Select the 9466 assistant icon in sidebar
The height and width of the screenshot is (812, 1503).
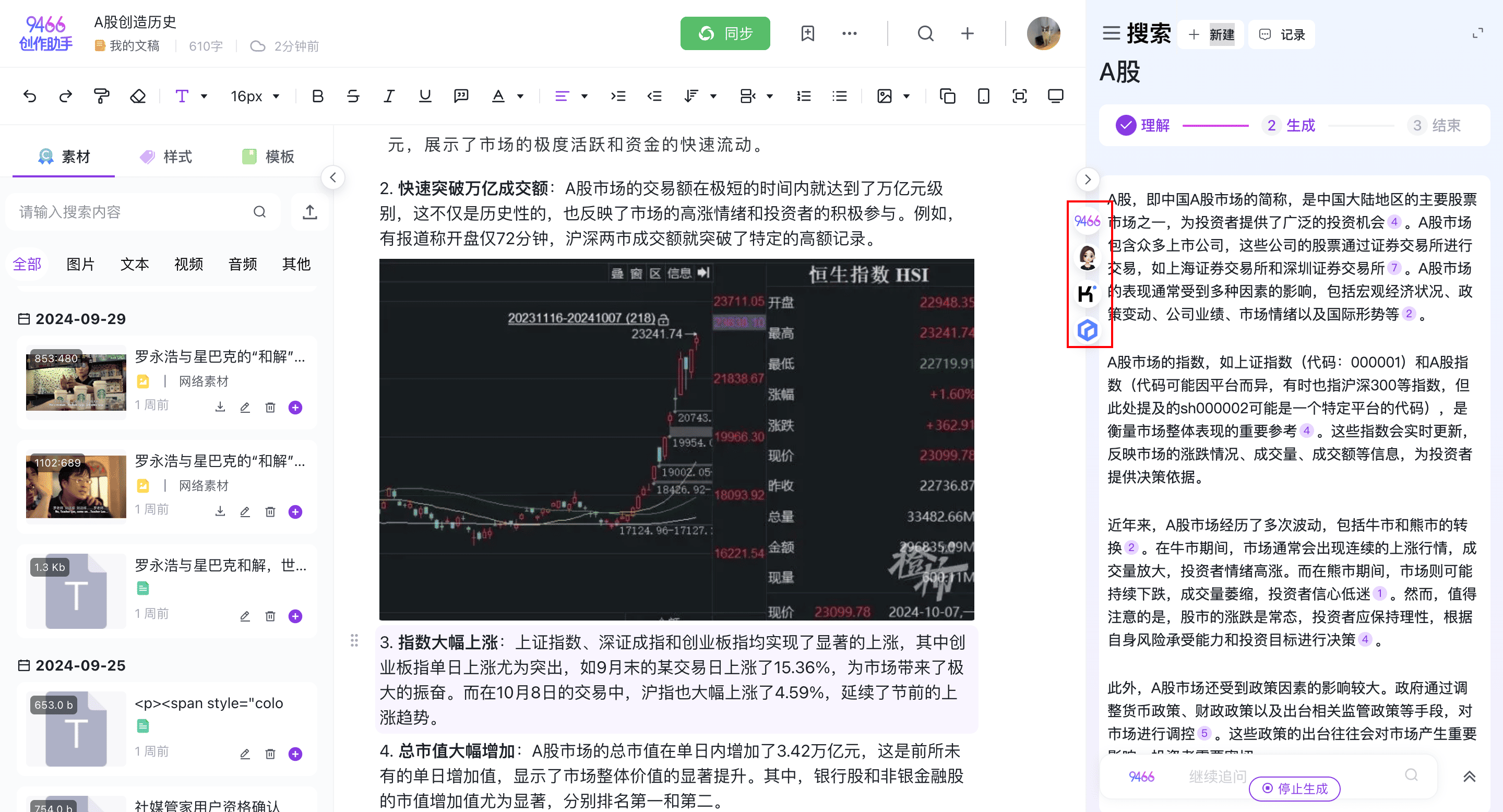pos(1088,221)
